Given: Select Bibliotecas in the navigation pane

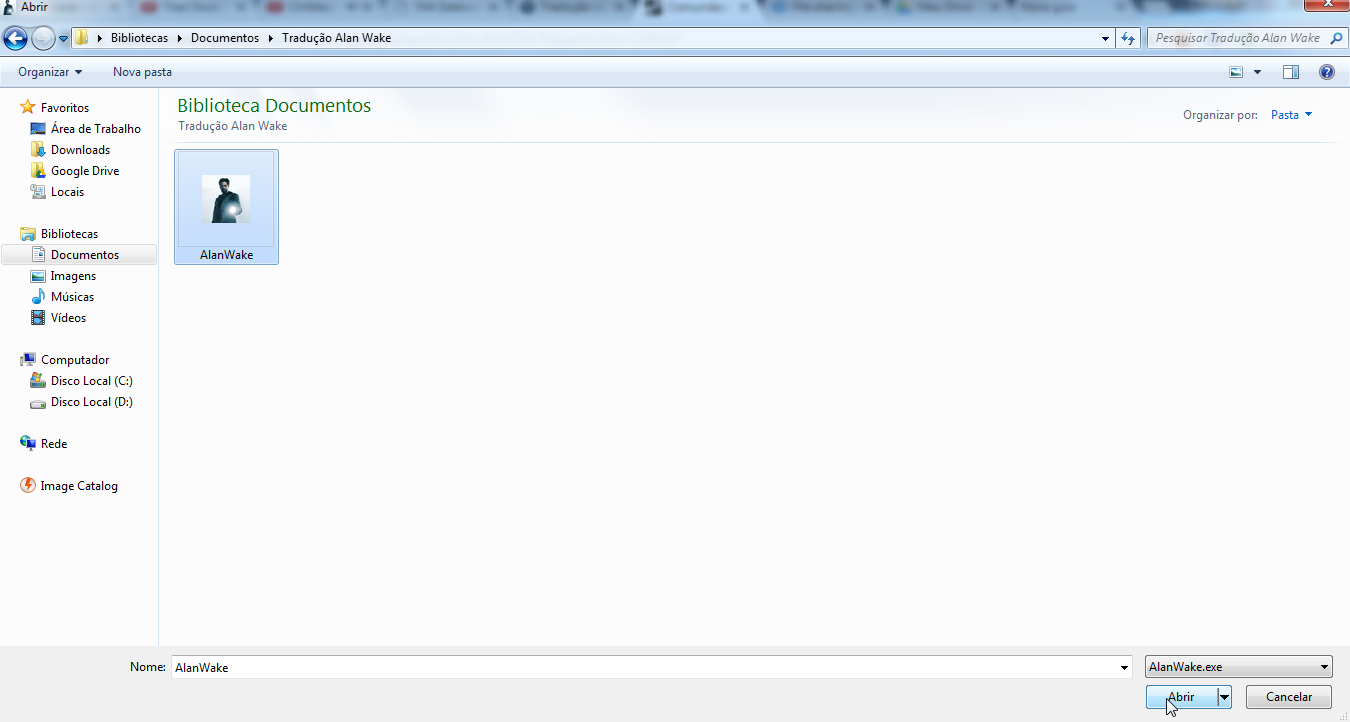Looking at the screenshot, I should 70,233.
